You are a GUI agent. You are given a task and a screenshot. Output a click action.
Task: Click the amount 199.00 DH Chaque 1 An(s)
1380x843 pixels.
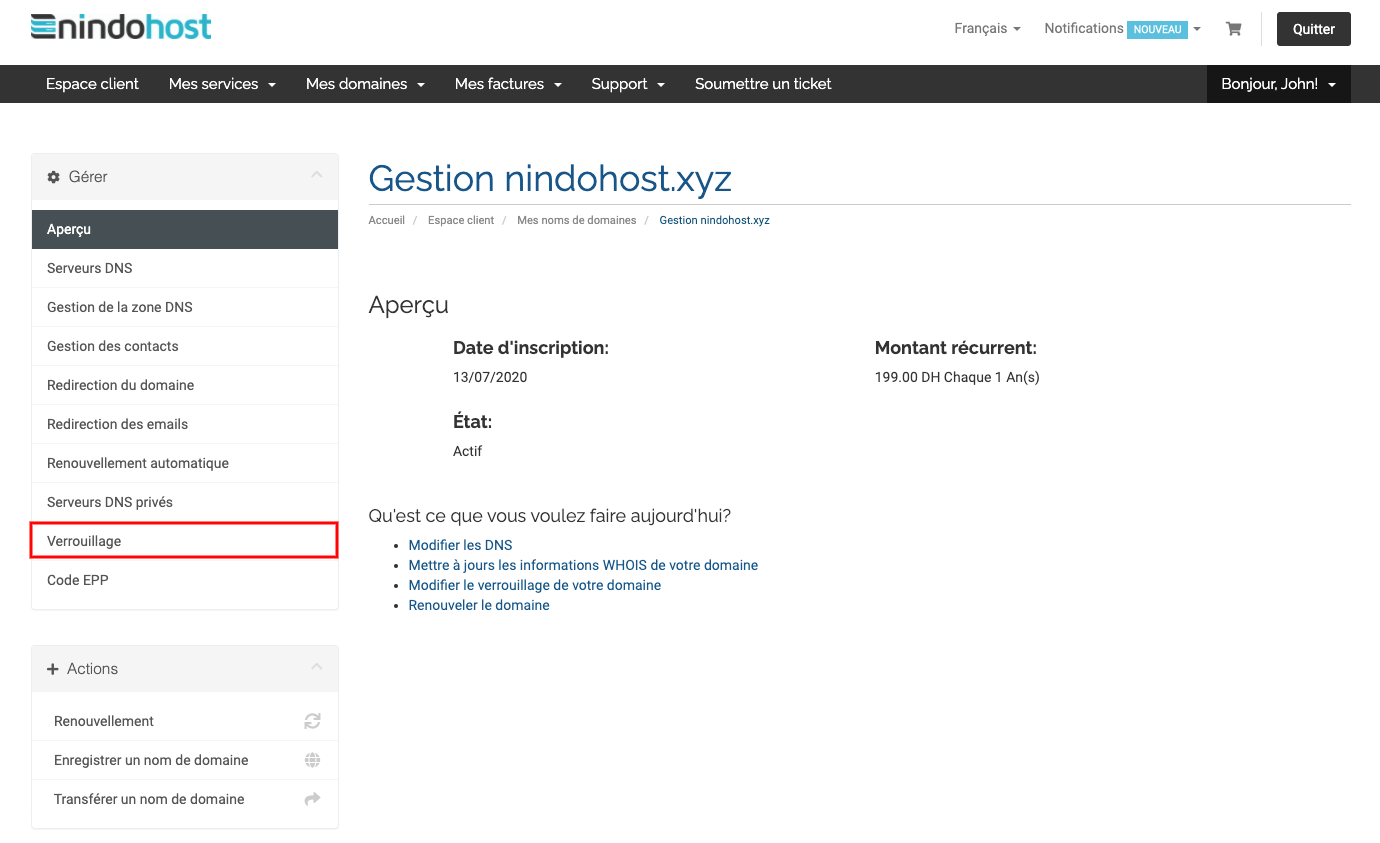pyautogui.click(x=957, y=378)
